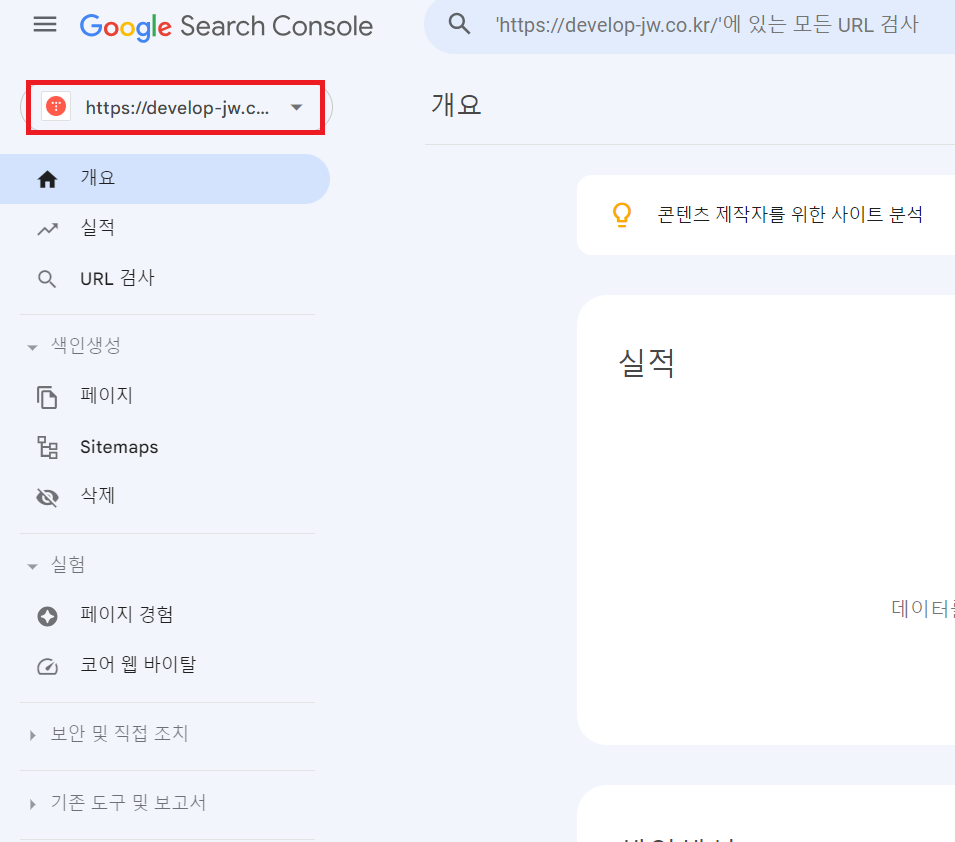This screenshot has height=842, width=955.
Task: Expand the 기존 도구 및 보고서 section
Action: click(x=32, y=804)
